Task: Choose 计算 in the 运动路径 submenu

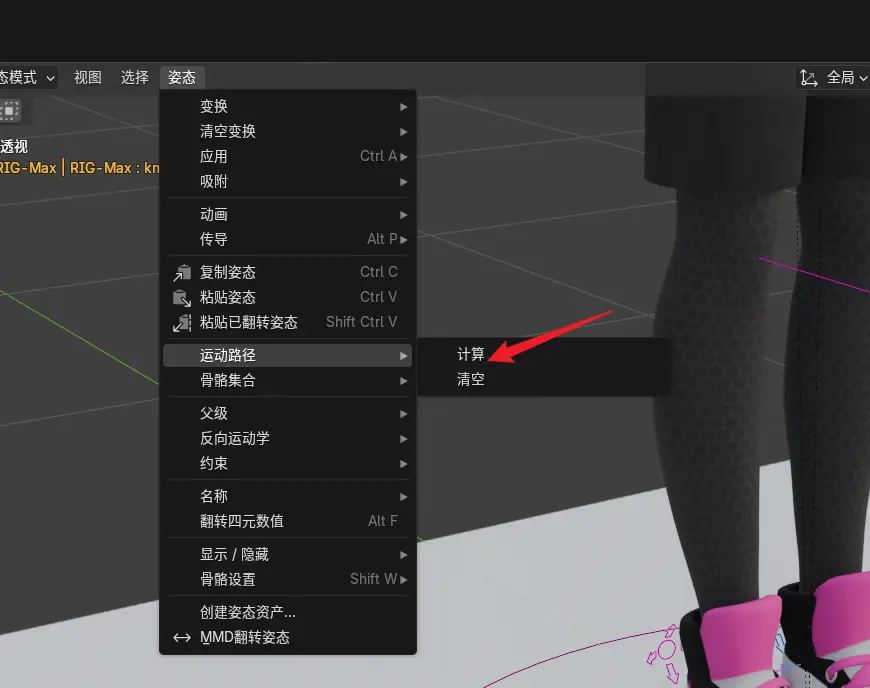Action: coord(544,355)
